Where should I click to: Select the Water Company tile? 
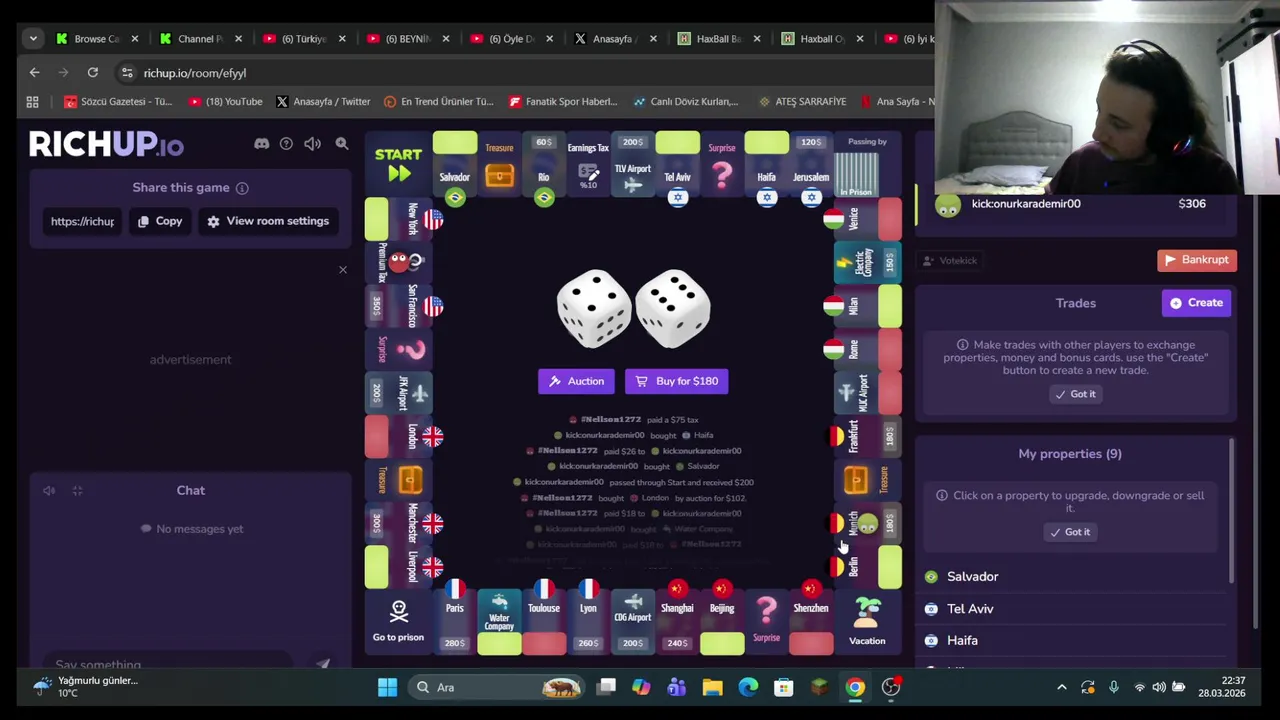pyautogui.click(x=499, y=622)
